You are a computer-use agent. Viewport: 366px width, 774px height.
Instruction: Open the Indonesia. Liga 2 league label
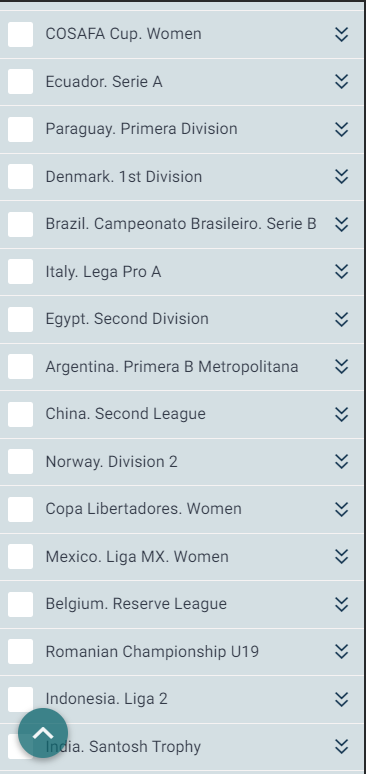coord(106,699)
